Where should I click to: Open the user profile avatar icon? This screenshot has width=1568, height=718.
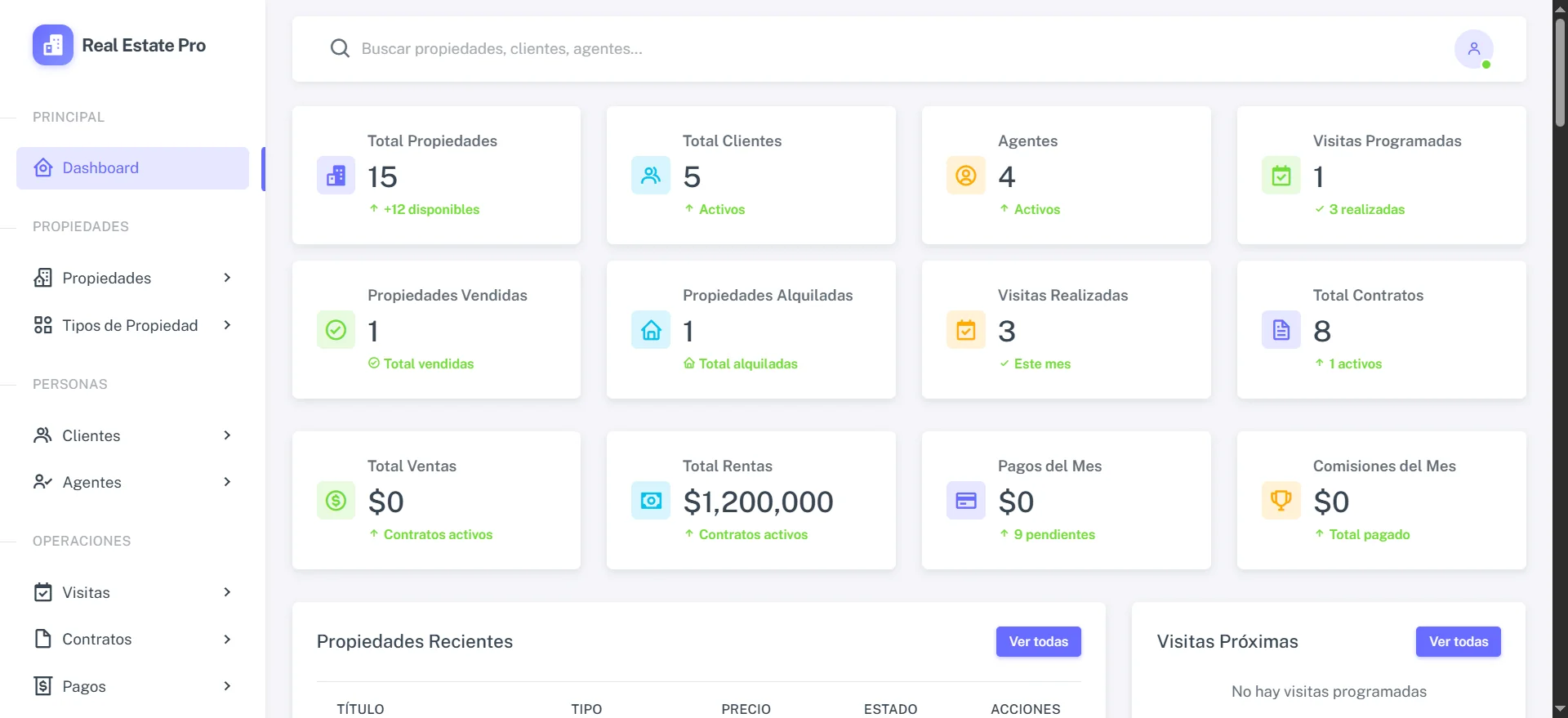coord(1473,49)
